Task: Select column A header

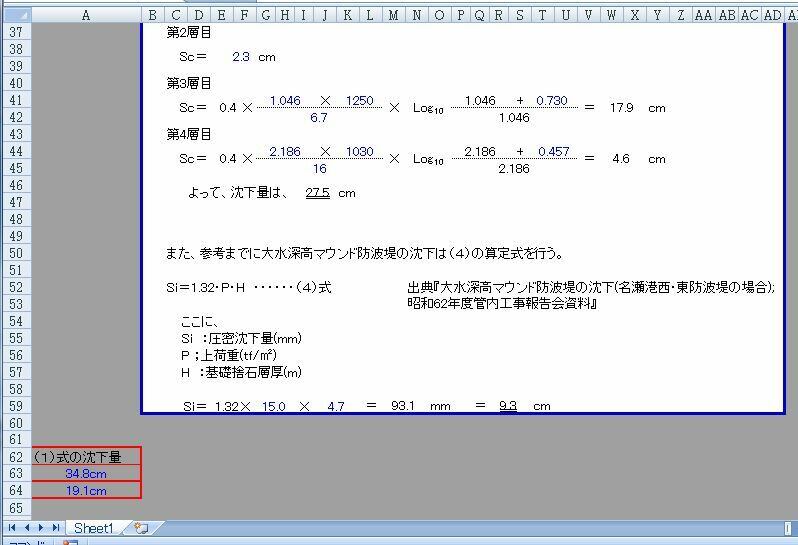Action: pos(86,15)
